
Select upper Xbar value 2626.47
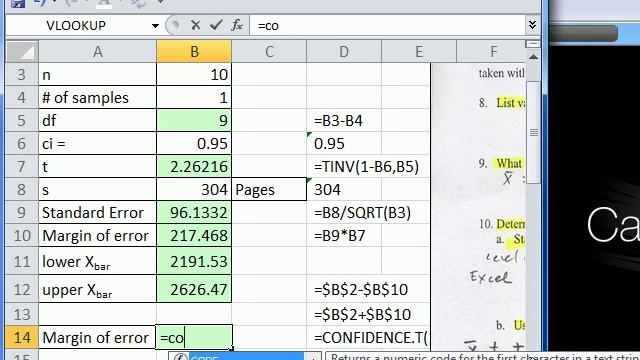coord(194,289)
